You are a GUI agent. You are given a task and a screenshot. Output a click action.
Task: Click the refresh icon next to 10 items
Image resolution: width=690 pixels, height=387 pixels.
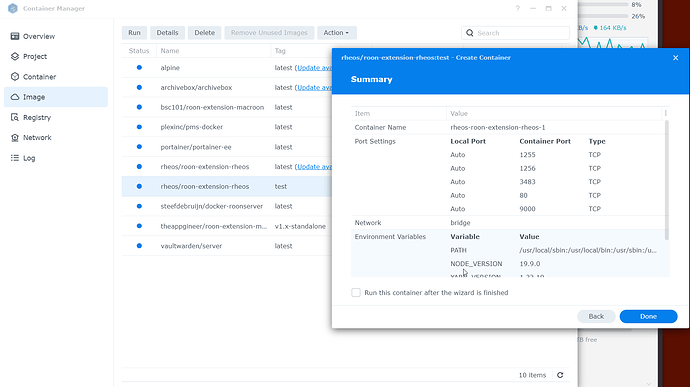click(560, 375)
